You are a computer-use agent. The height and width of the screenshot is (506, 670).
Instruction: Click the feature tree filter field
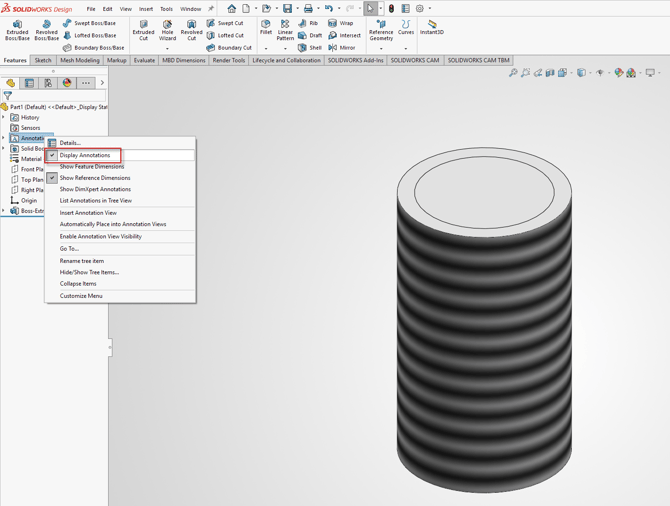54,96
